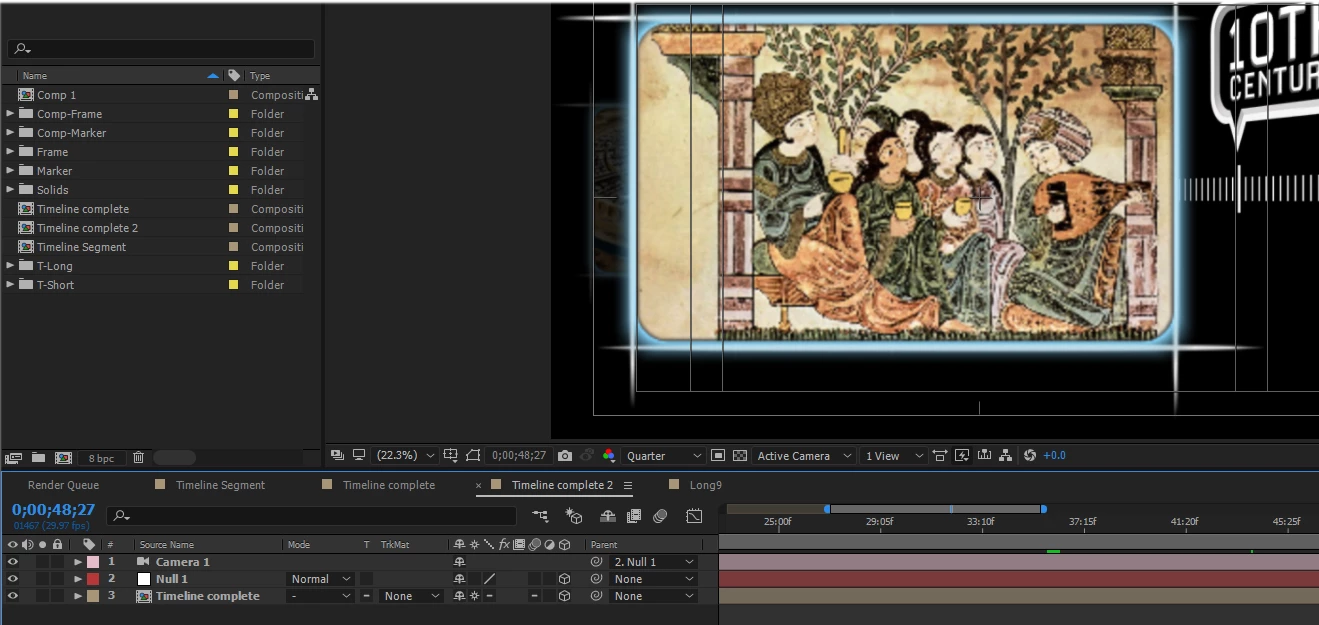This screenshot has width=1319, height=625.
Task: Open the grid and guide options icon
Action: click(x=451, y=455)
